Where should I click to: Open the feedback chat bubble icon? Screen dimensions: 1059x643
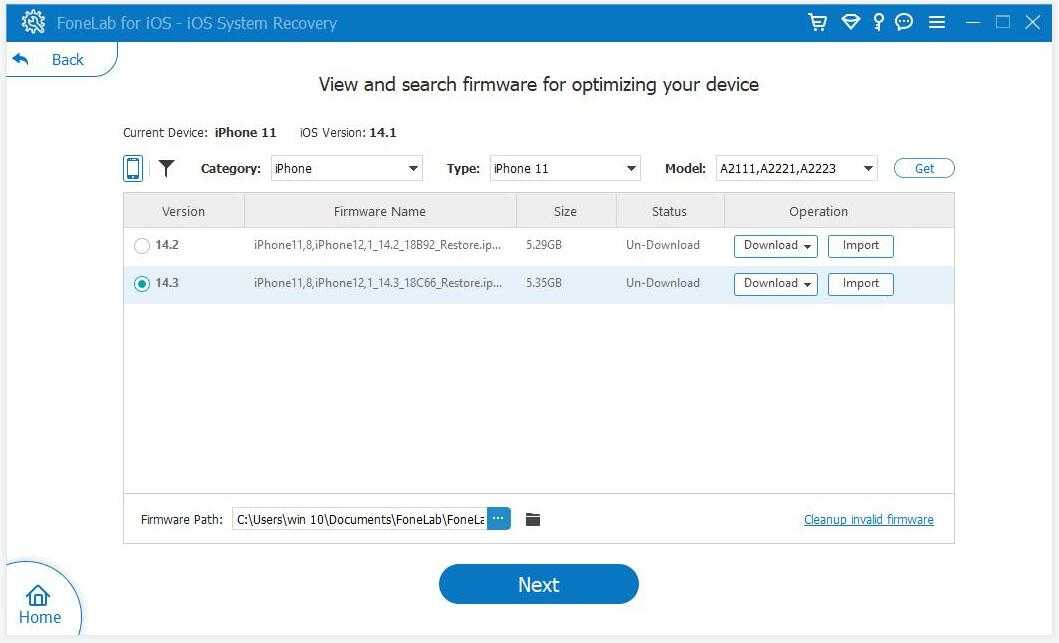(x=904, y=22)
